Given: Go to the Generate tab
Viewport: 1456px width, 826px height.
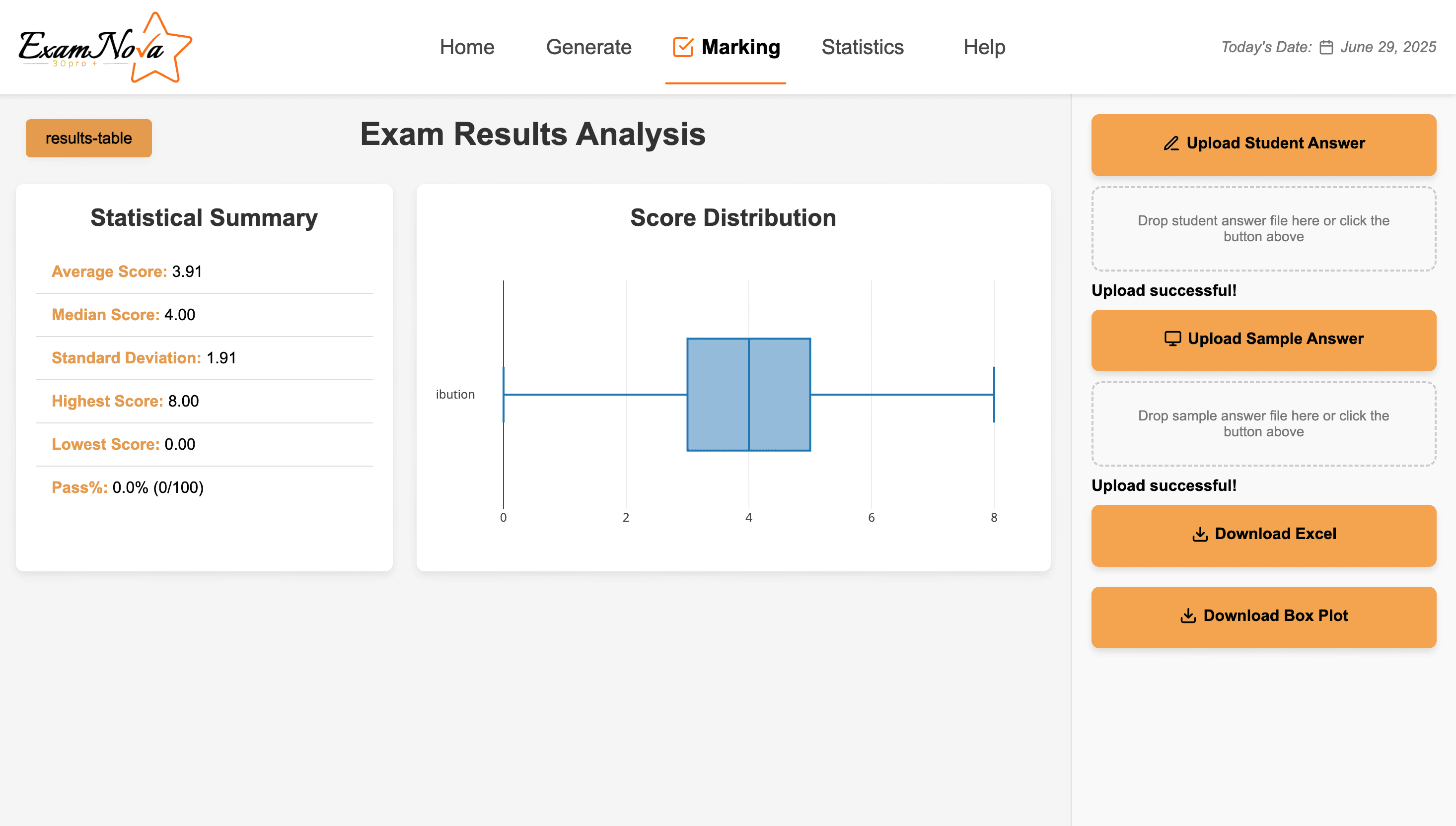Looking at the screenshot, I should point(588,47).
